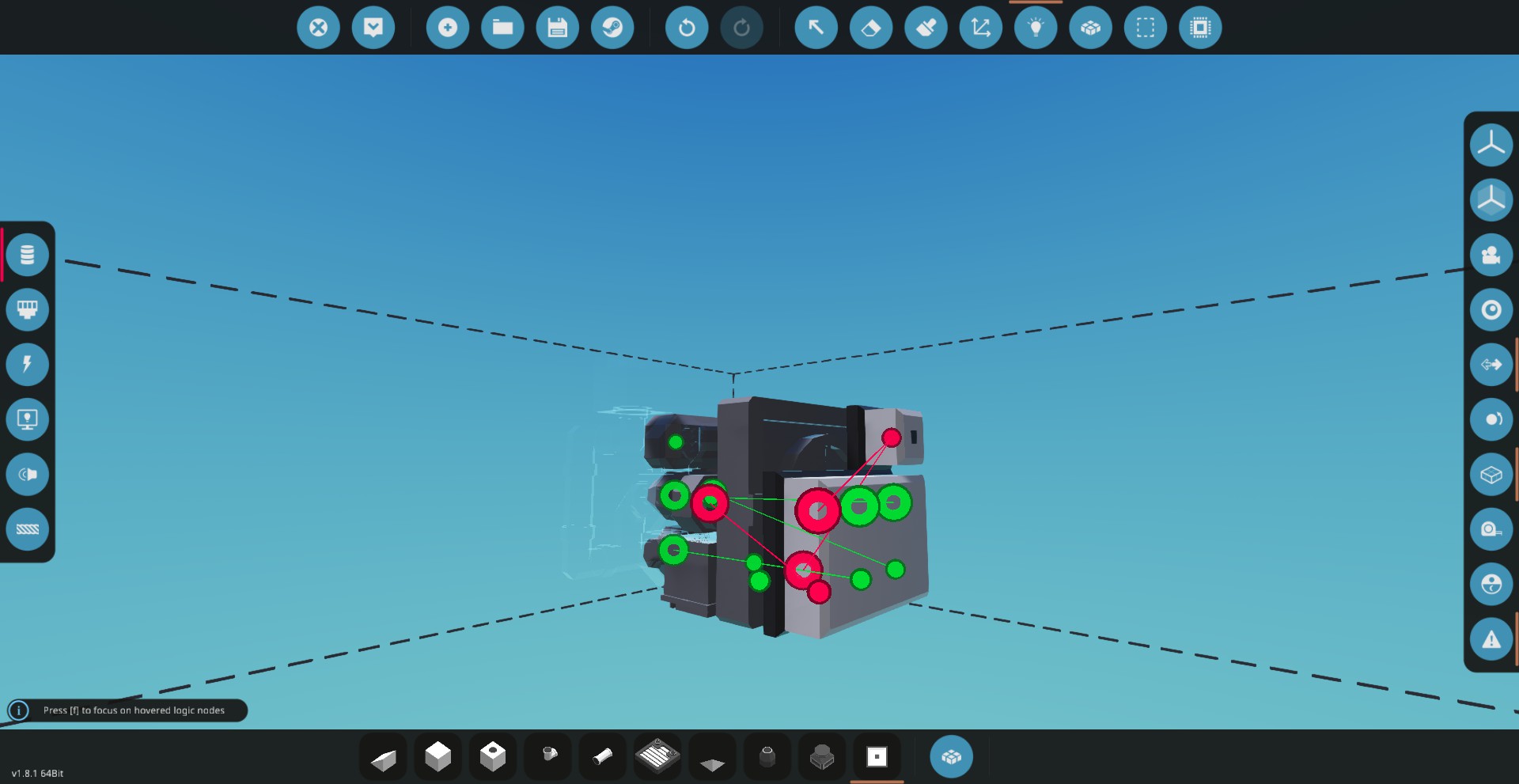Screen dimensions: 1519x784
Task: Undo the last action
Action: 687,28
